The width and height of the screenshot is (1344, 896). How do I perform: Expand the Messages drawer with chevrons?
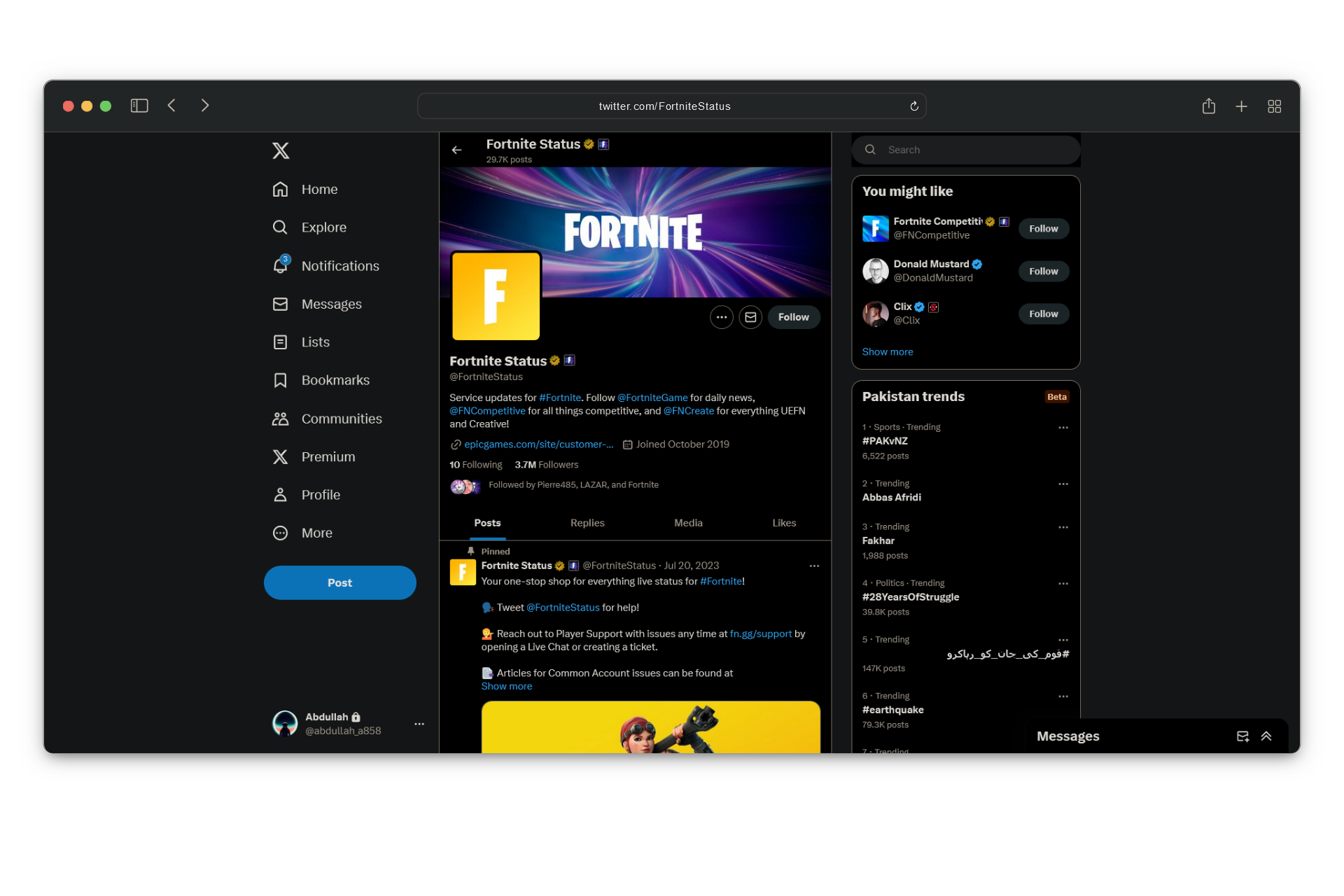(x=1266, y=736)
